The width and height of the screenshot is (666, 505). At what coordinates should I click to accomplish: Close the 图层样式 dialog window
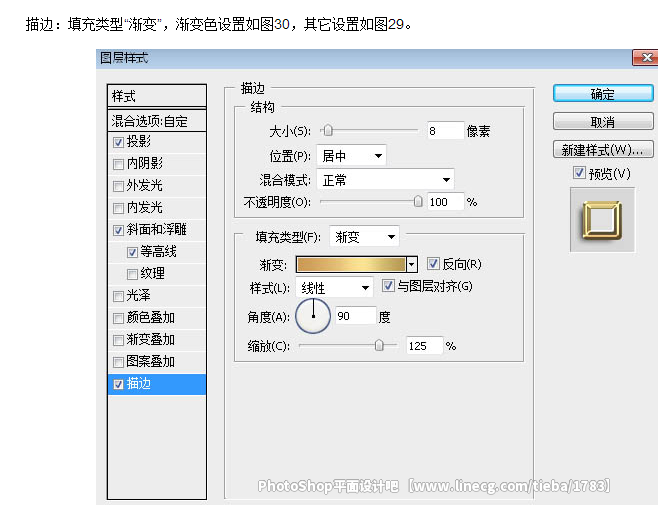tap(646, 58)
